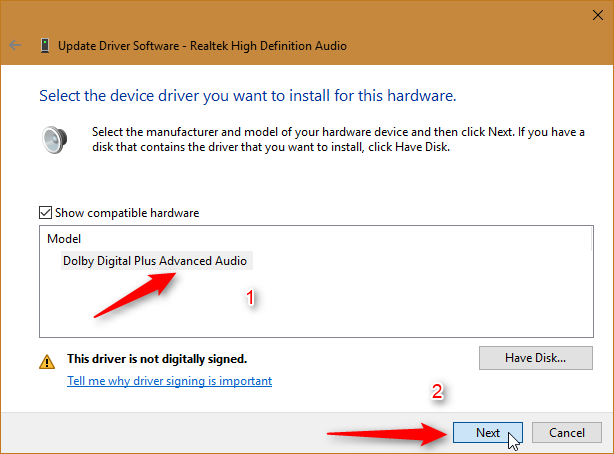Image resolution: width=614 pixels, height=454 pixels.
Task: Click Next to install the driver
Action: click(488, 432)
